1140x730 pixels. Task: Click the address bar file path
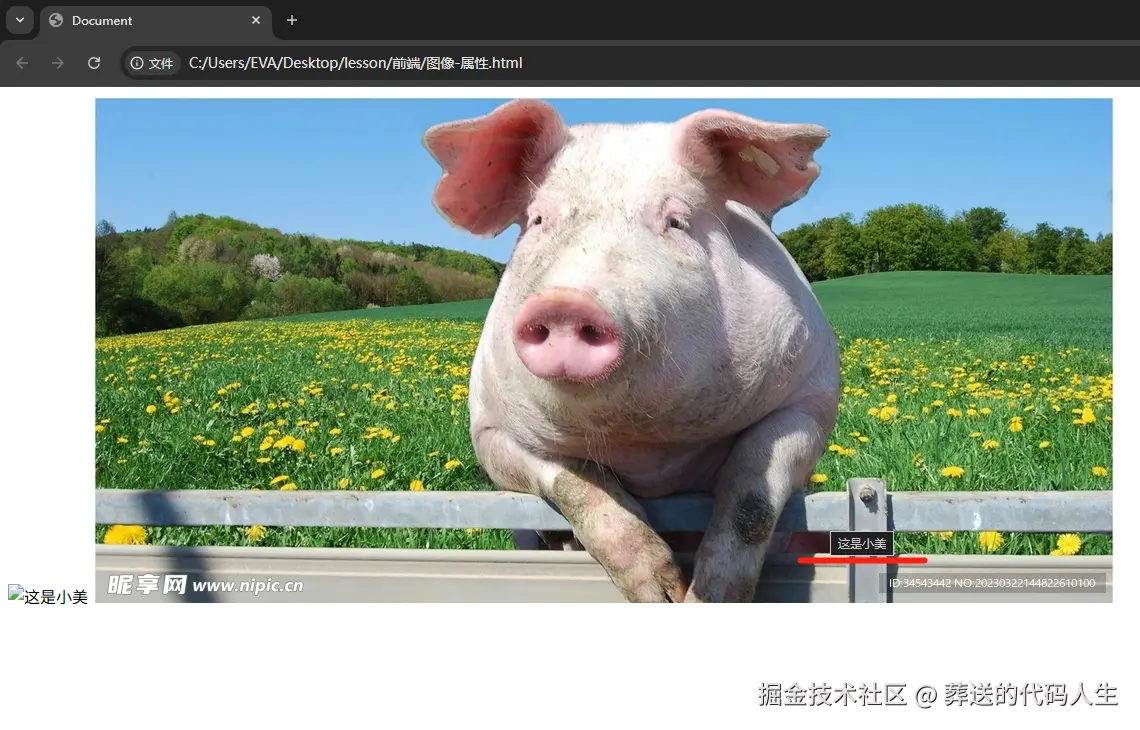coord(356,63)
